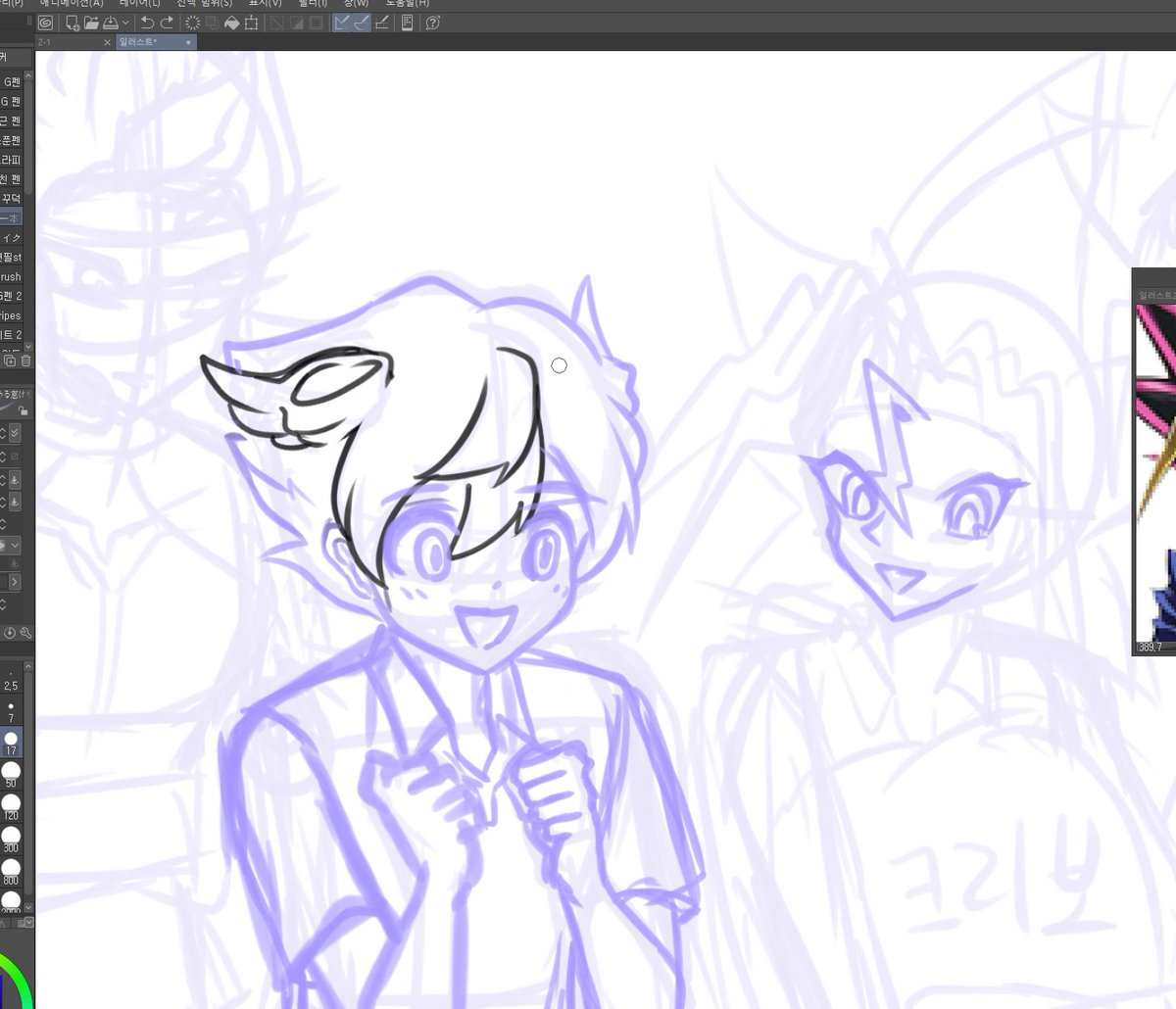
Task: Redo the last undone action
Action: pos(167,22)
